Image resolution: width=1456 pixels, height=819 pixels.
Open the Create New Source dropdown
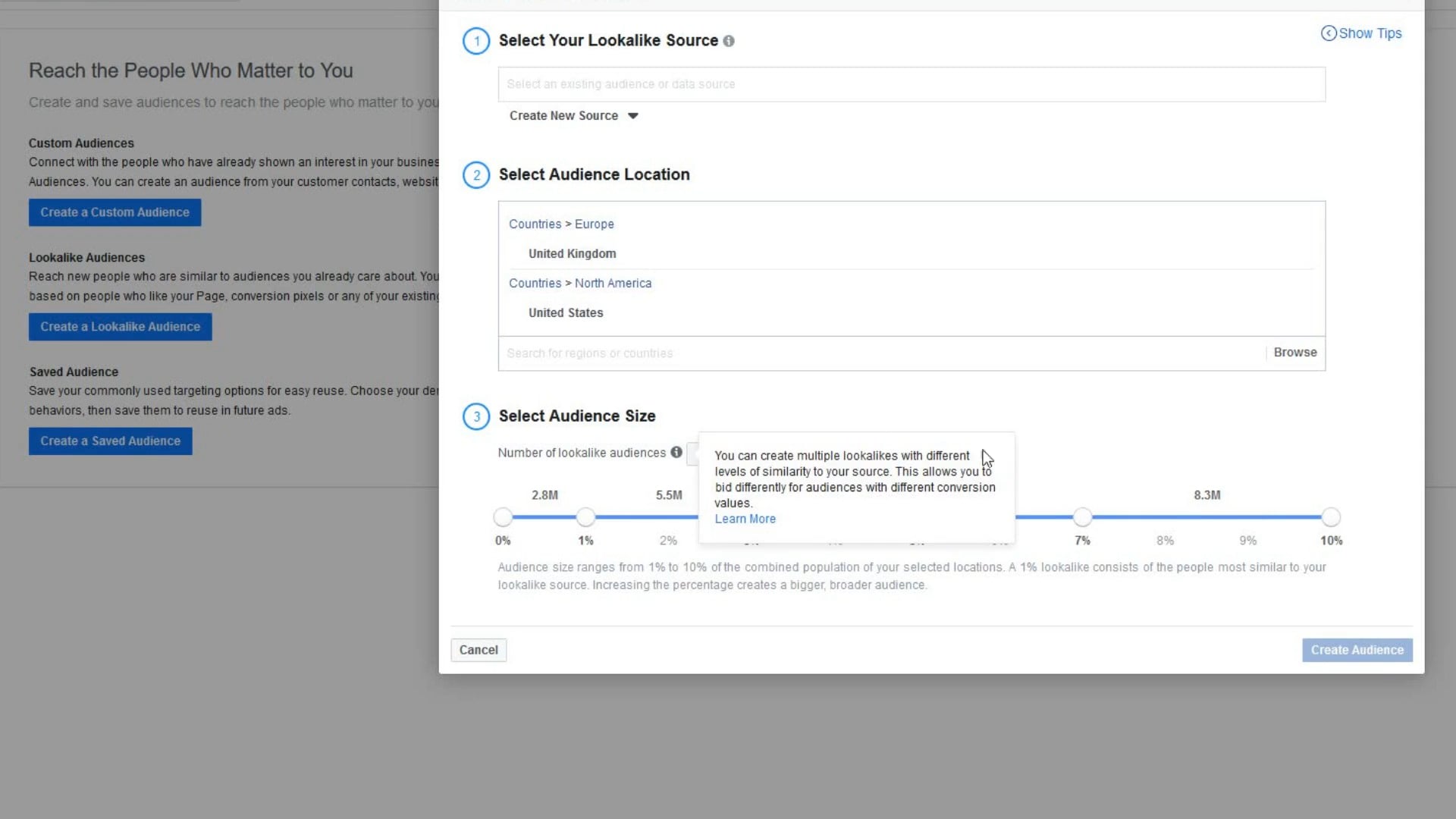tap(574, 116)
